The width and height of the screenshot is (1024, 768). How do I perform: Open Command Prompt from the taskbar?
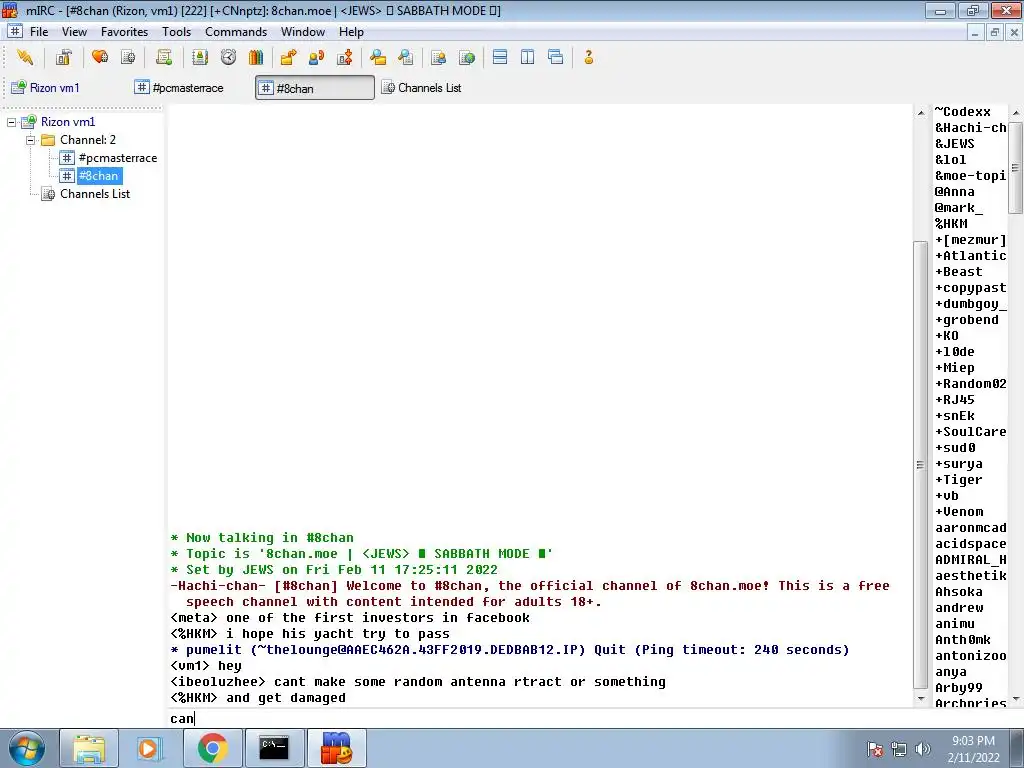coord(274,748)
